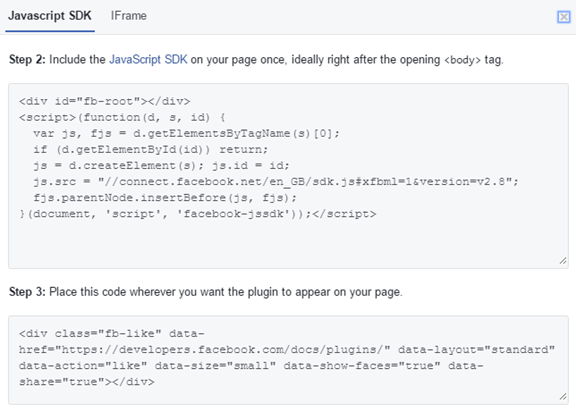Click the data-action="like" attribute line
The height and width of the screenshot is (420, 576).
coord(251,366)
